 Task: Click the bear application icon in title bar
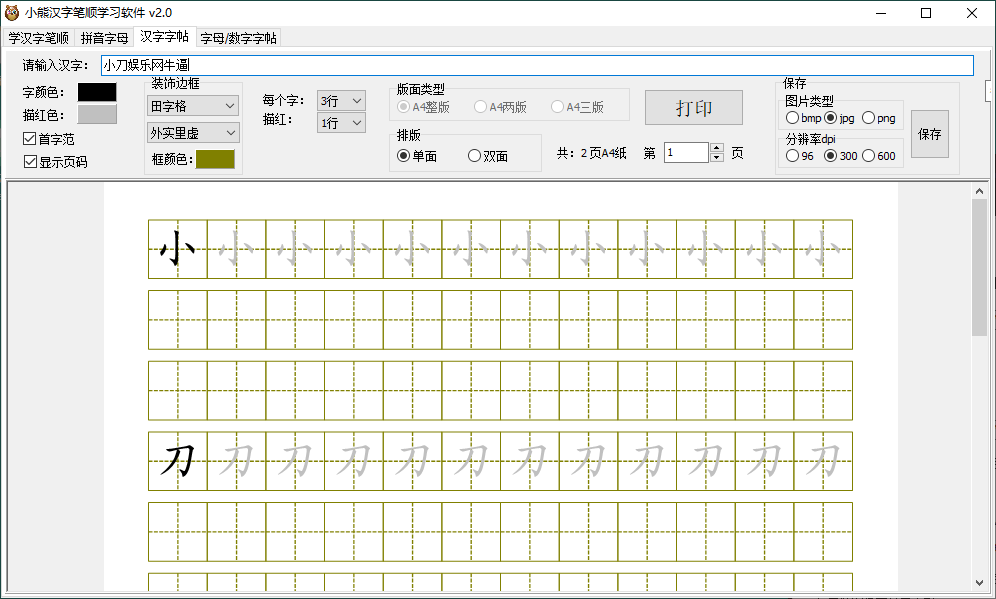(12, 12)
